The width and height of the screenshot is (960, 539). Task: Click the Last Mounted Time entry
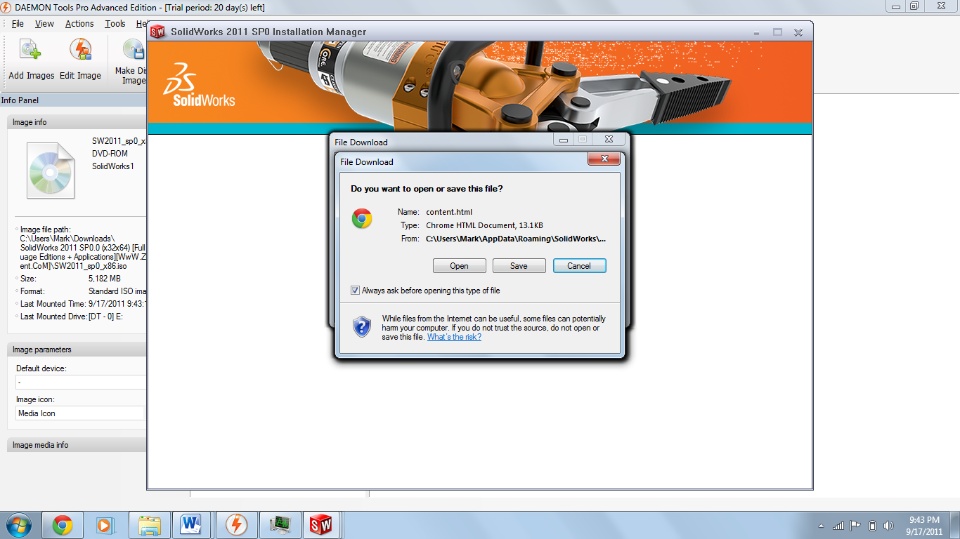[81, 304]
